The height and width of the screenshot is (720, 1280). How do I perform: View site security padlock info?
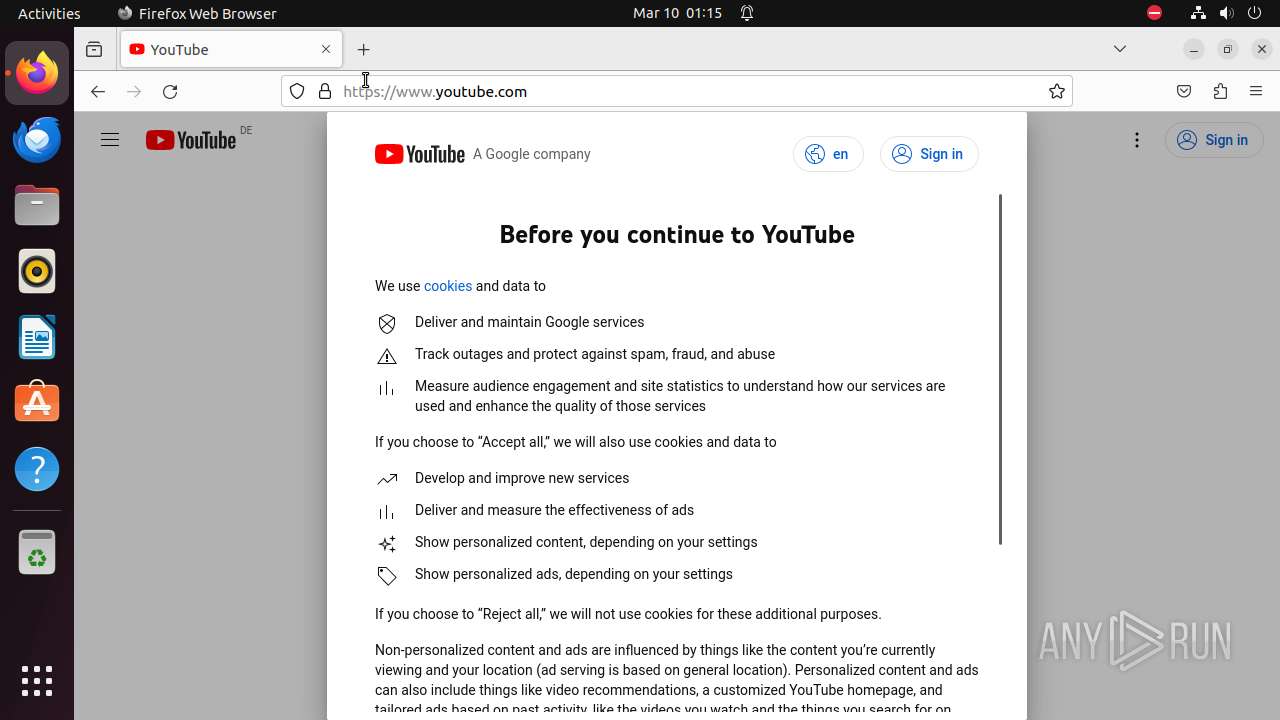[325, 91]
